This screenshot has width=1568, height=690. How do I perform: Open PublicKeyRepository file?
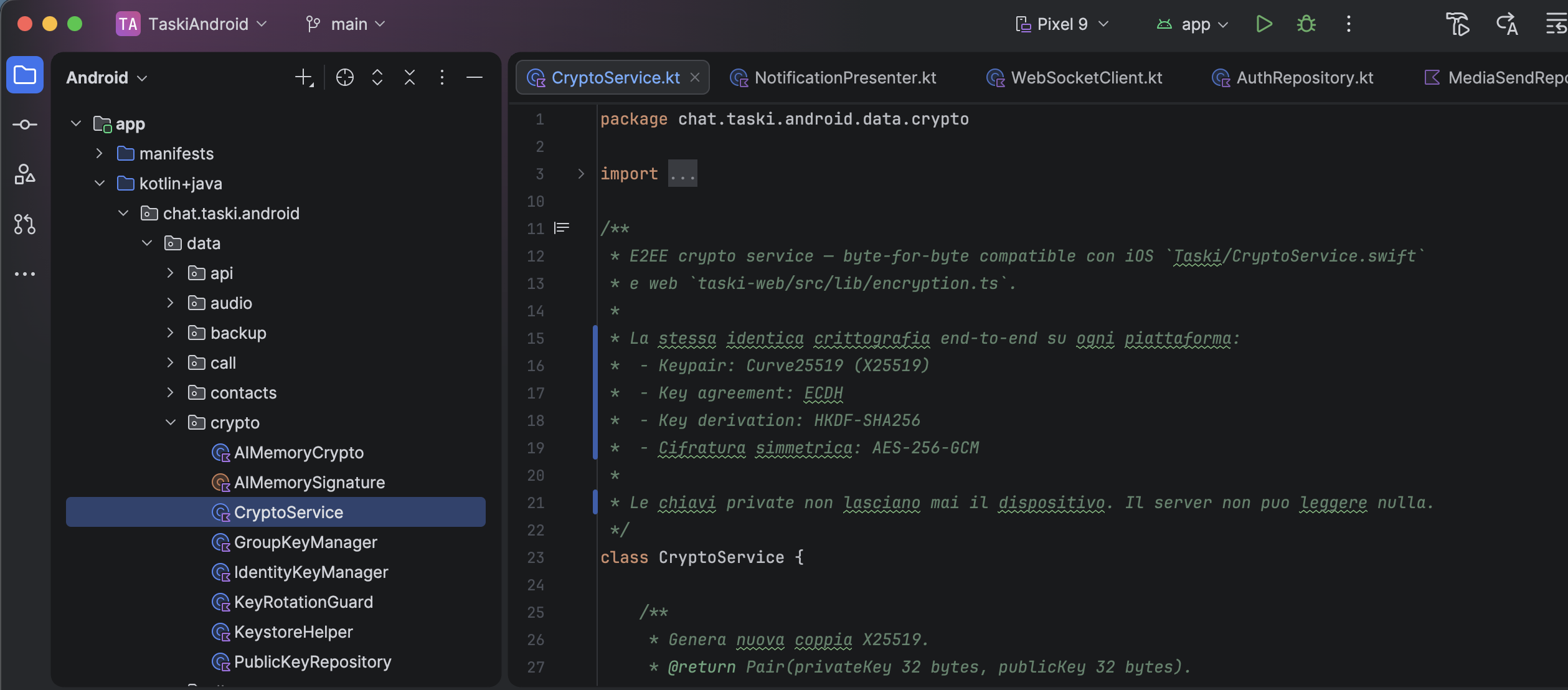point(301,662)
